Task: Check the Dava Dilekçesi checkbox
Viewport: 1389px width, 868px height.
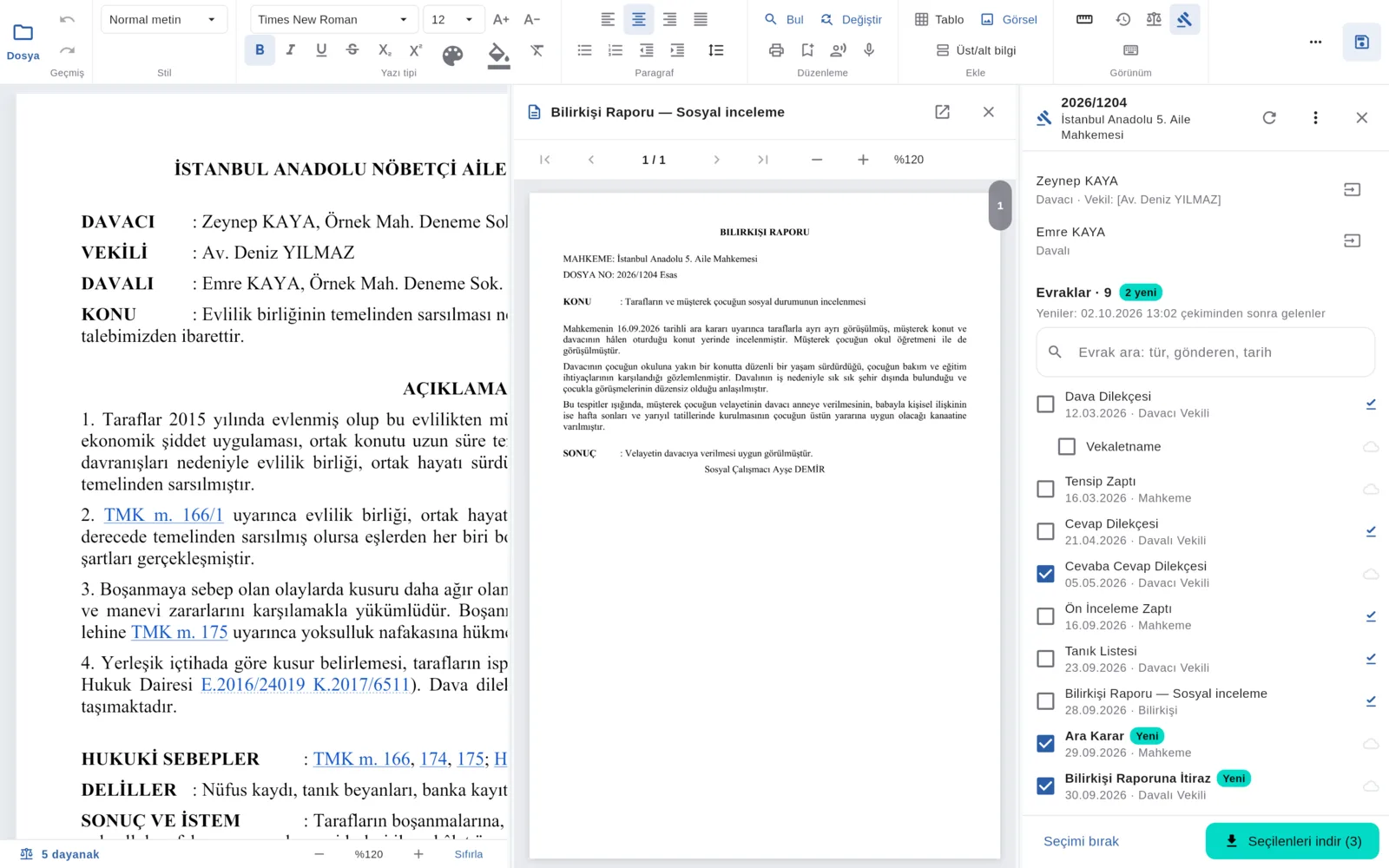Action: coord(1046,404)
